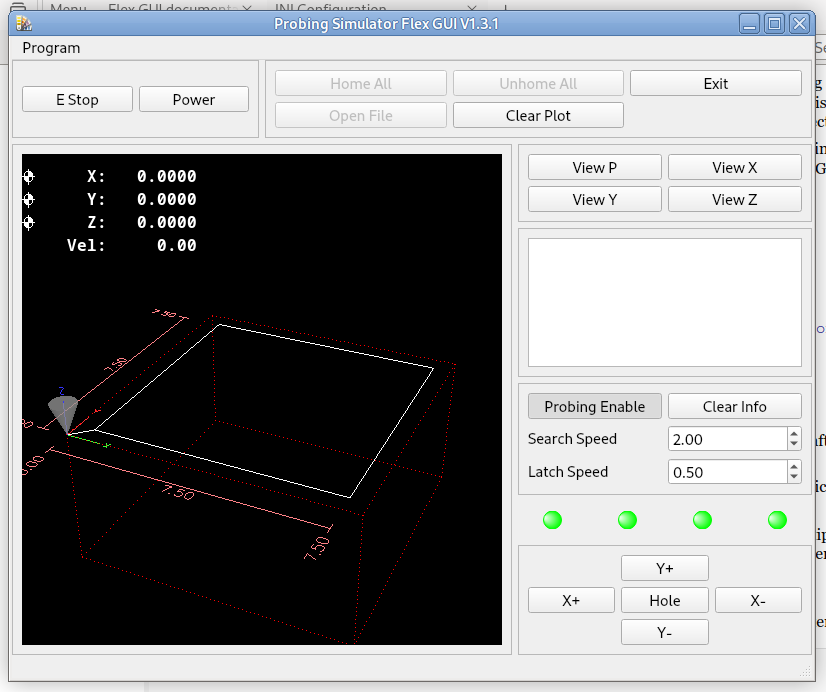Image resolution: width=826 pixels, height=692 pixels.
Task: Click the Hole probing button
Action: coord(664,600)
